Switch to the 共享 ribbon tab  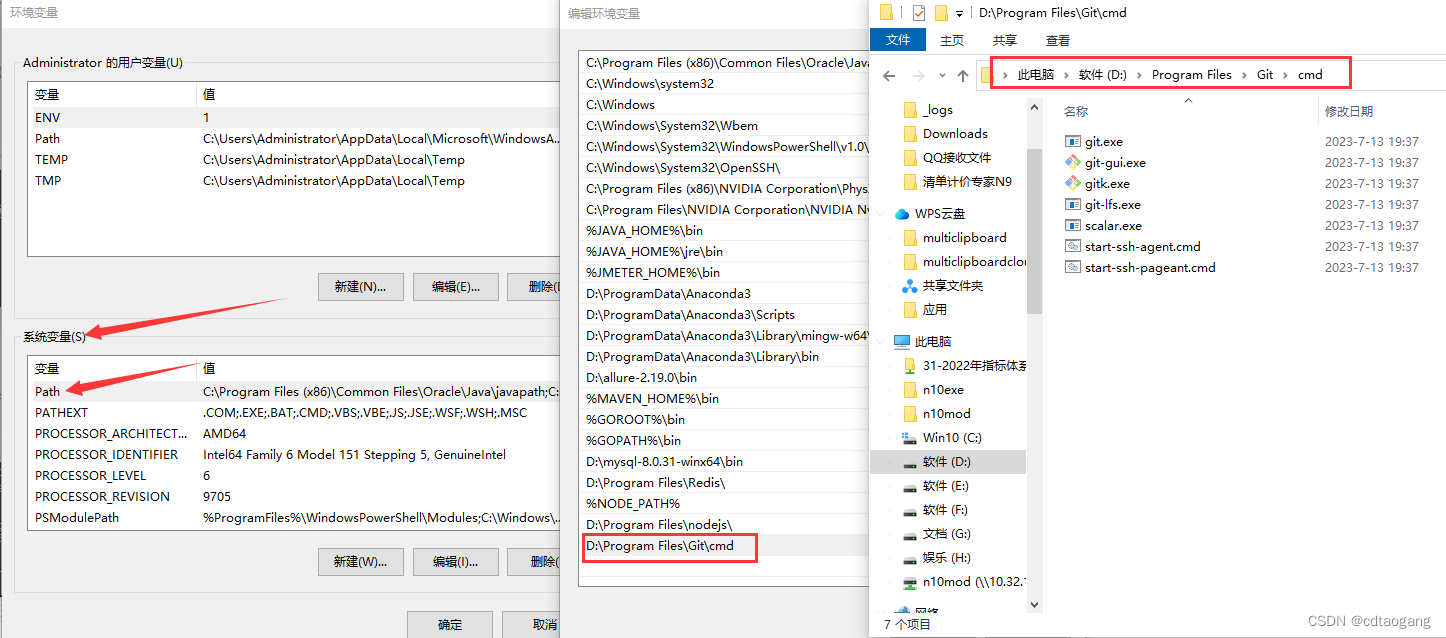tap(1004, 40)
